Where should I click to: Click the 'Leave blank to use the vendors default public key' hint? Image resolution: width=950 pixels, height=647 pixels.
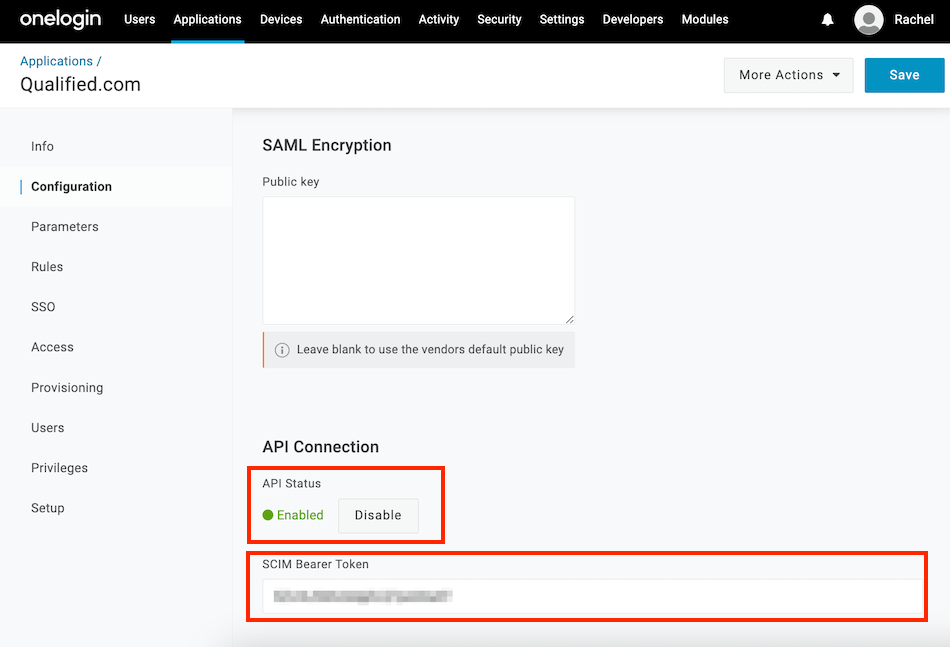[430, 350]
